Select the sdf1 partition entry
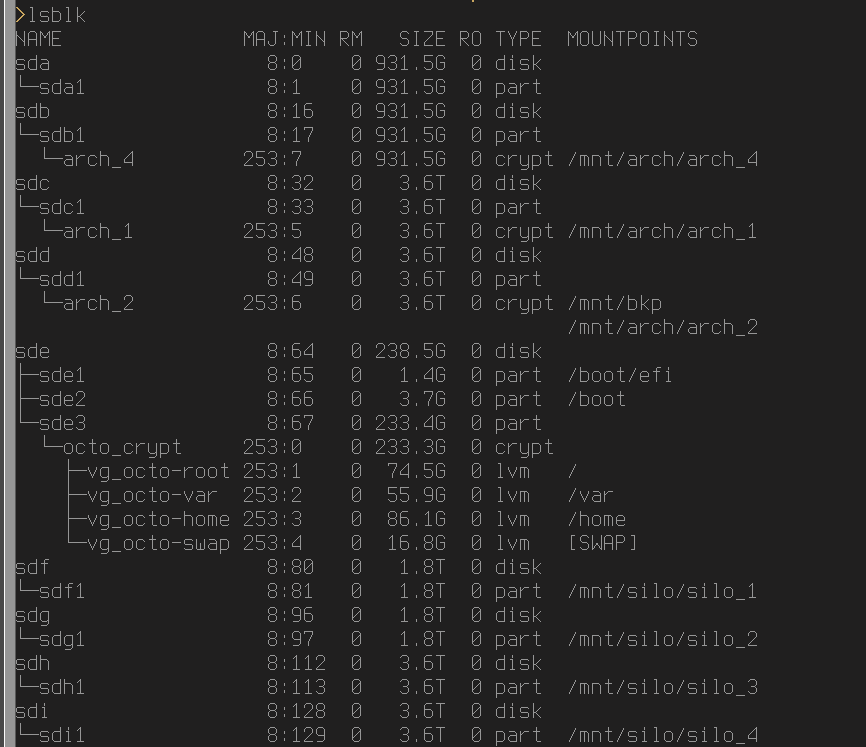The height and width of the screenshot is (747, 866). pyautogui.click(x=62, y=591)
